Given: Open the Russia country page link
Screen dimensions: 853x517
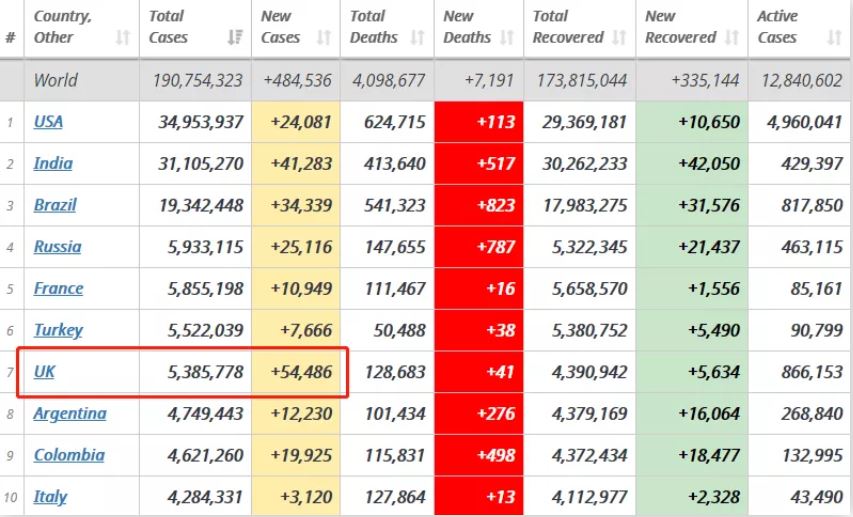Looking at the screenshot, I should tap(57, 247).
